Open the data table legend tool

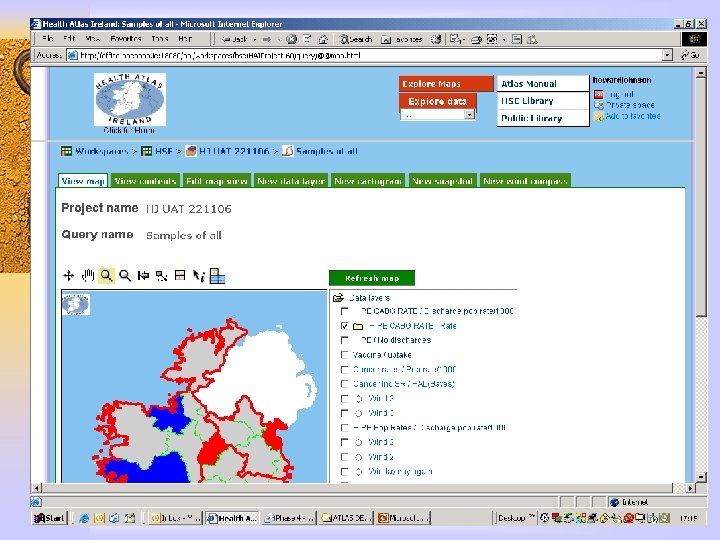217,276
